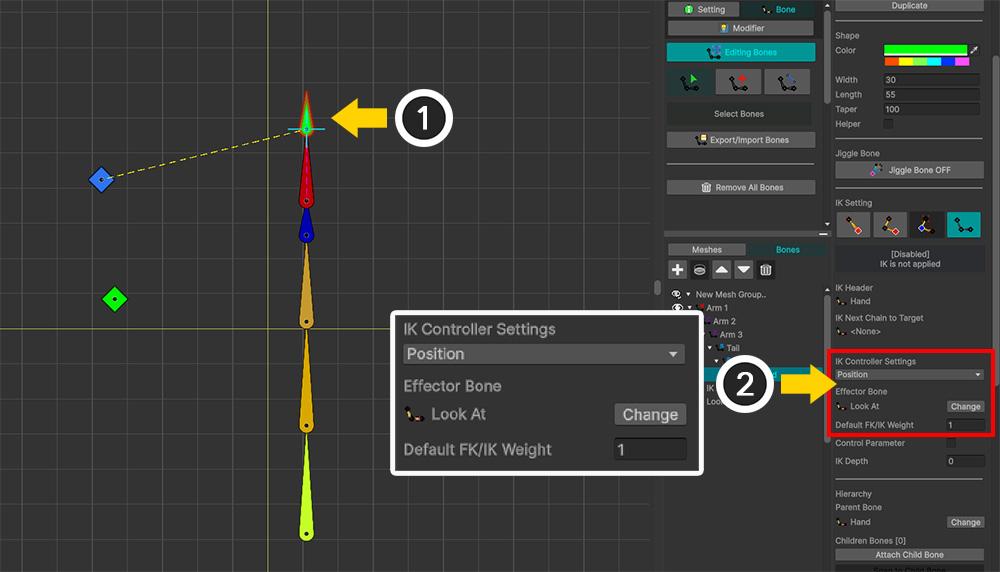
Task: Switch to the Meshes tab
Action: (x=706, y=250)
